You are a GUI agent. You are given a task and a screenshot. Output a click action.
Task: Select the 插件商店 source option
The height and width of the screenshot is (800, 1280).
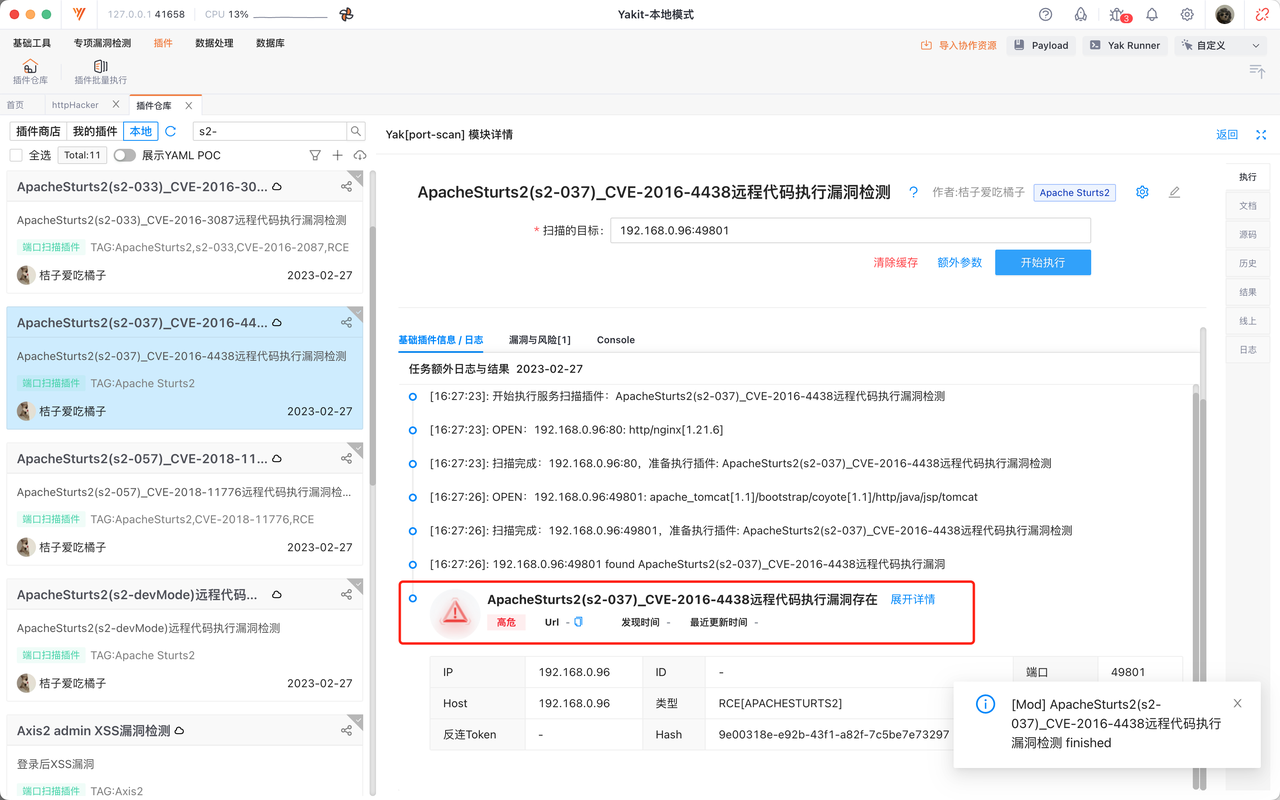38,131
